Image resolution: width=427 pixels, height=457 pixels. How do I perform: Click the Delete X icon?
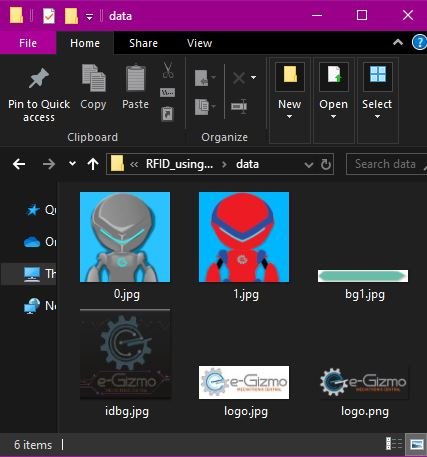(239, 78)
